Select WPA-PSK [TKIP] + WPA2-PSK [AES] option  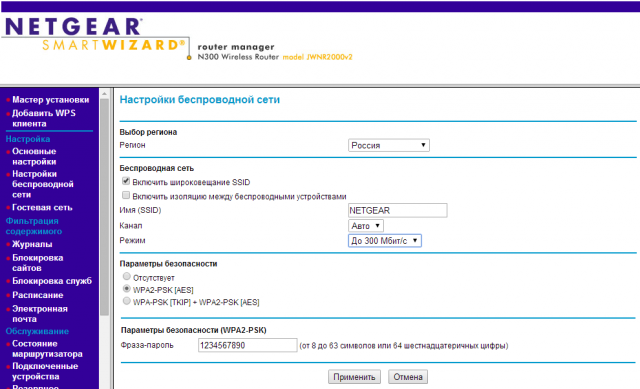tap(127, 301)
